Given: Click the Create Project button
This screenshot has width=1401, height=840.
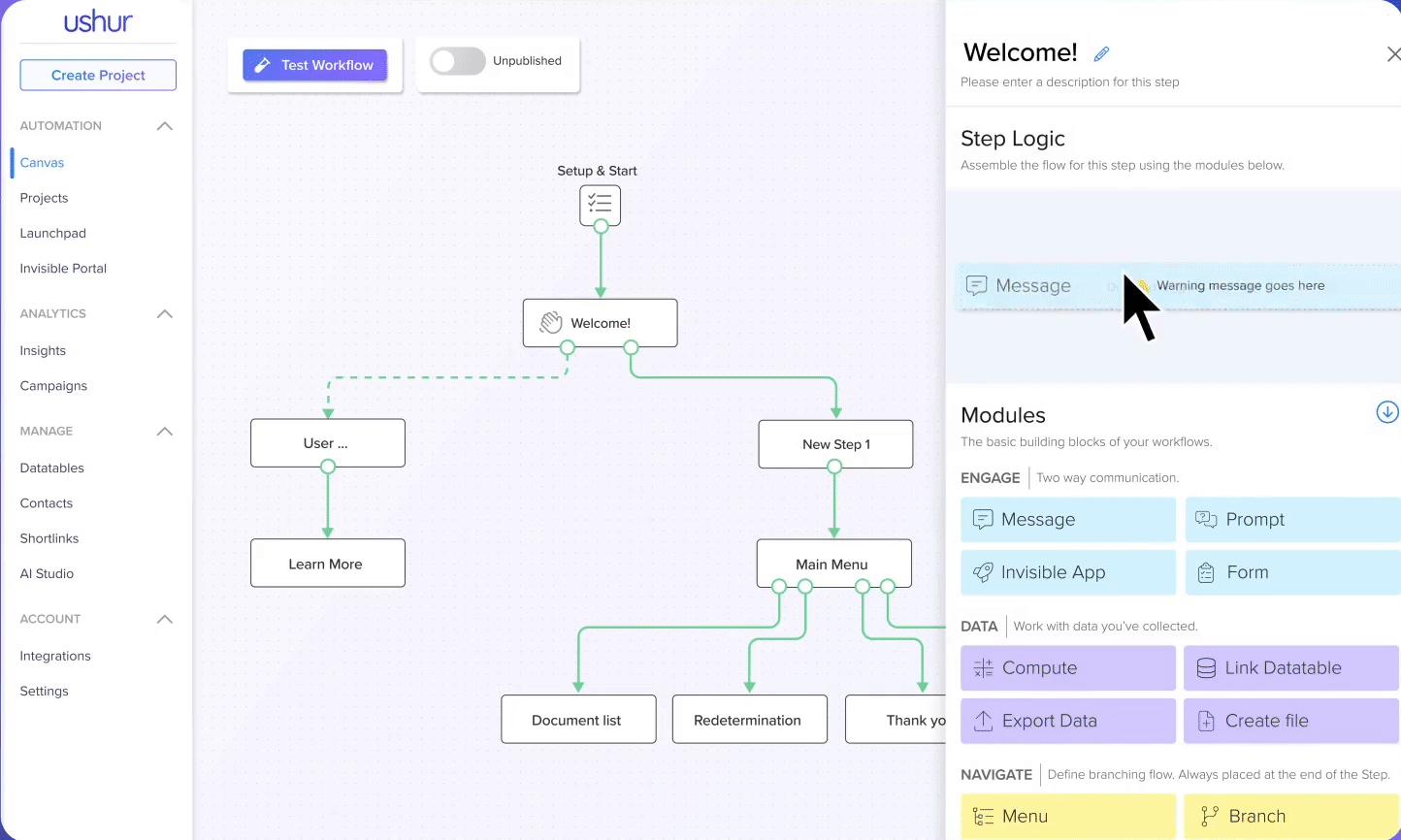Looking at the screenshot, I should click(x=98, y=75).
